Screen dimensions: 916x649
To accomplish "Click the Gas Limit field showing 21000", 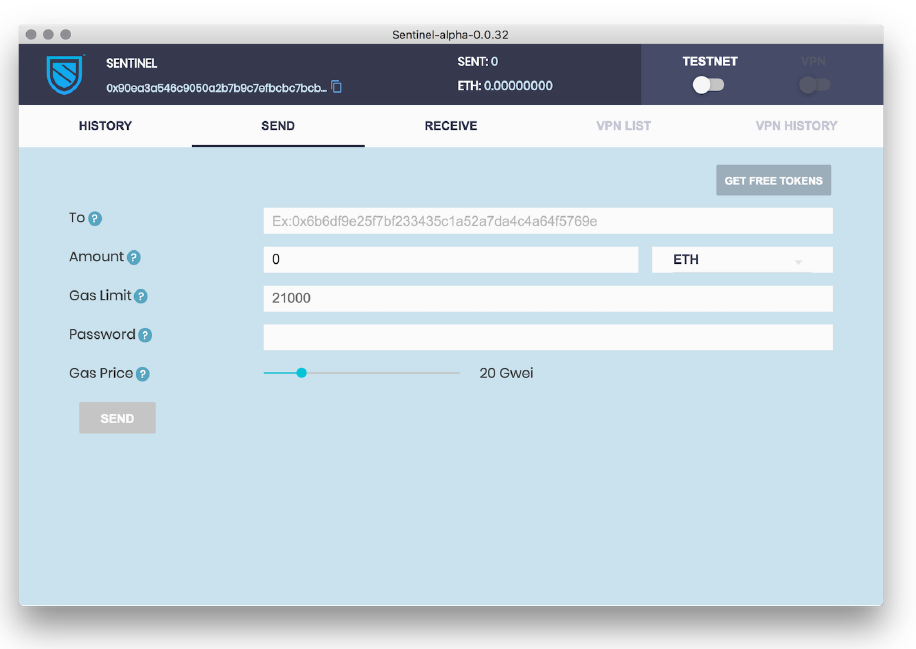I will [x=548, y=299].
